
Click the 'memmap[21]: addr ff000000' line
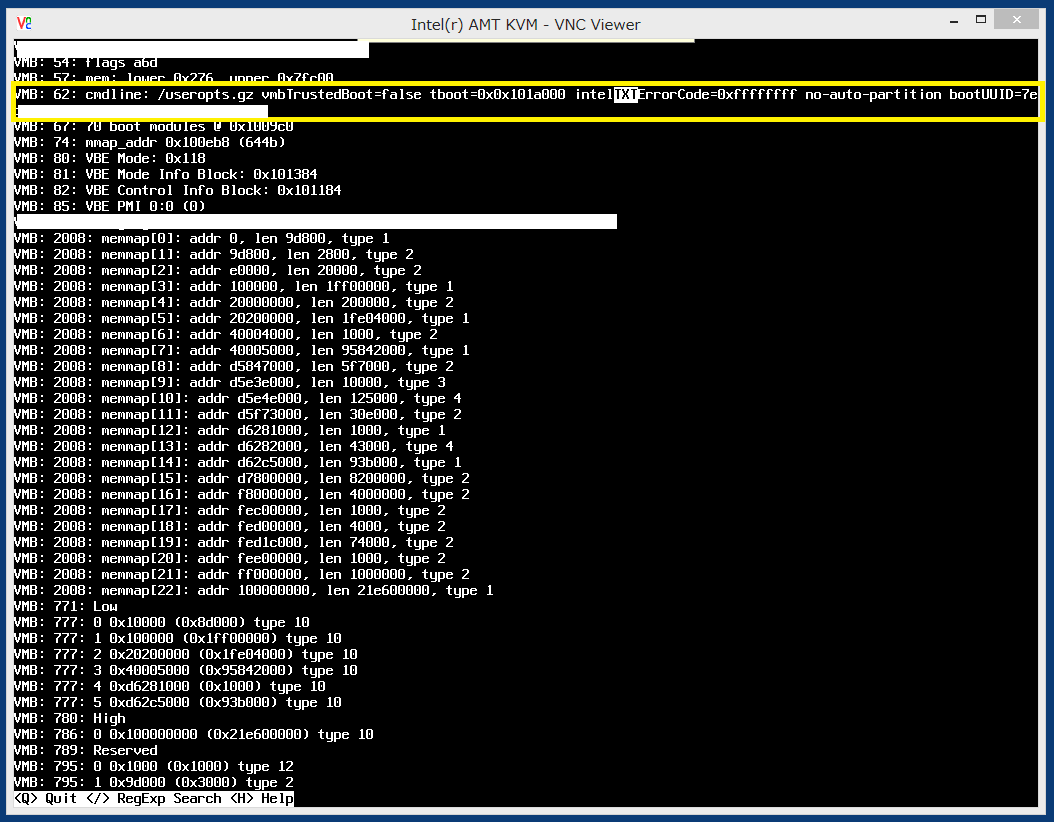coord(242,575)
